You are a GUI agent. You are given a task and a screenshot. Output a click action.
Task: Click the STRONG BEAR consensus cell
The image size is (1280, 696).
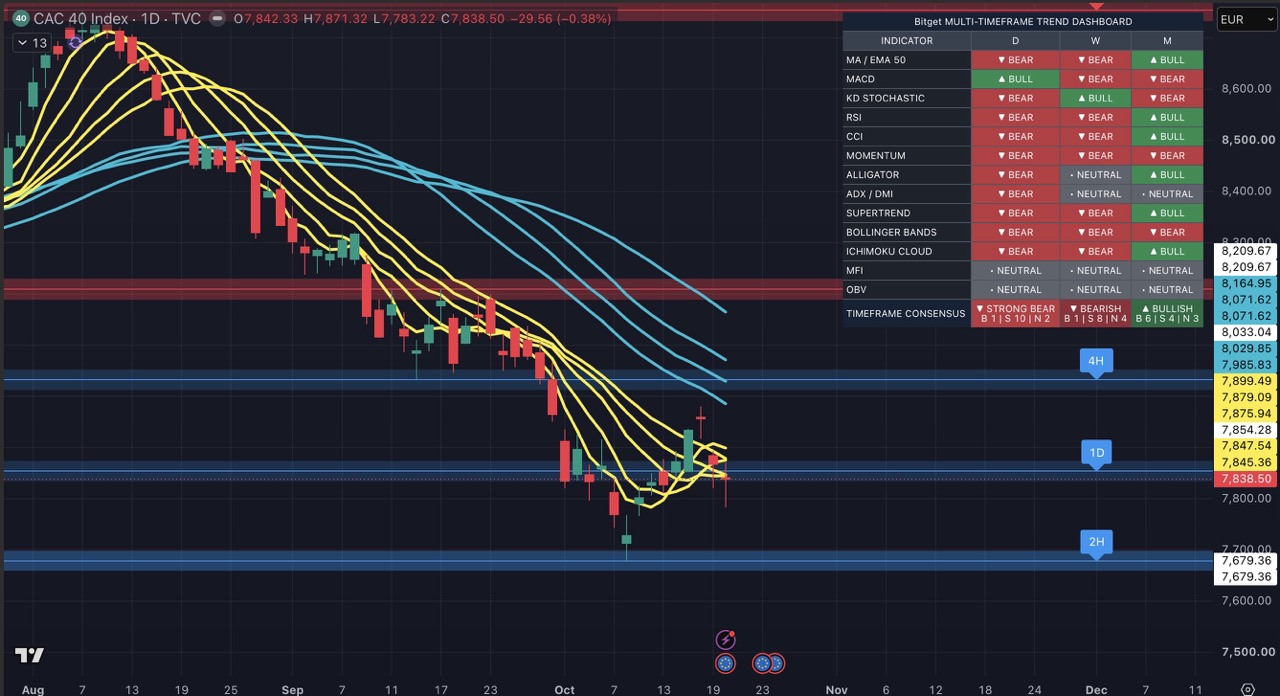pyautogui.click(x=1015, y=313)
